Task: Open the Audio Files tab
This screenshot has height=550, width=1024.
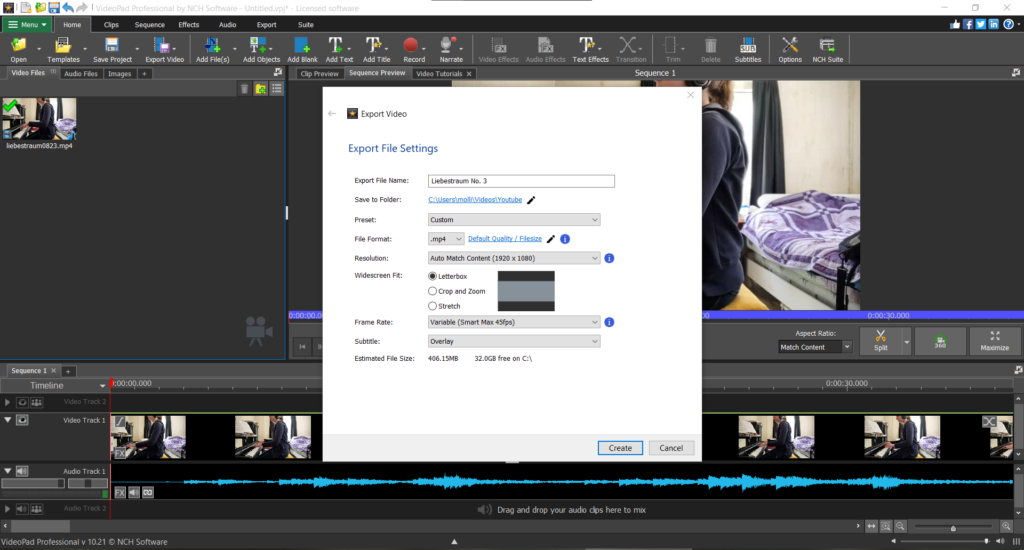Action: [x=80, y=73]
